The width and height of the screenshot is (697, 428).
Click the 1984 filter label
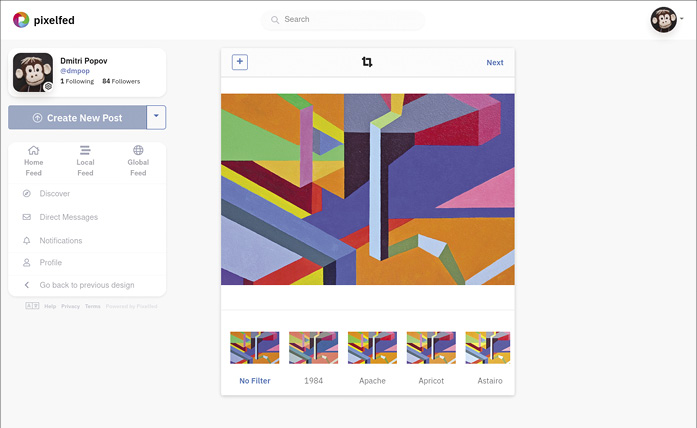[313, 381]
